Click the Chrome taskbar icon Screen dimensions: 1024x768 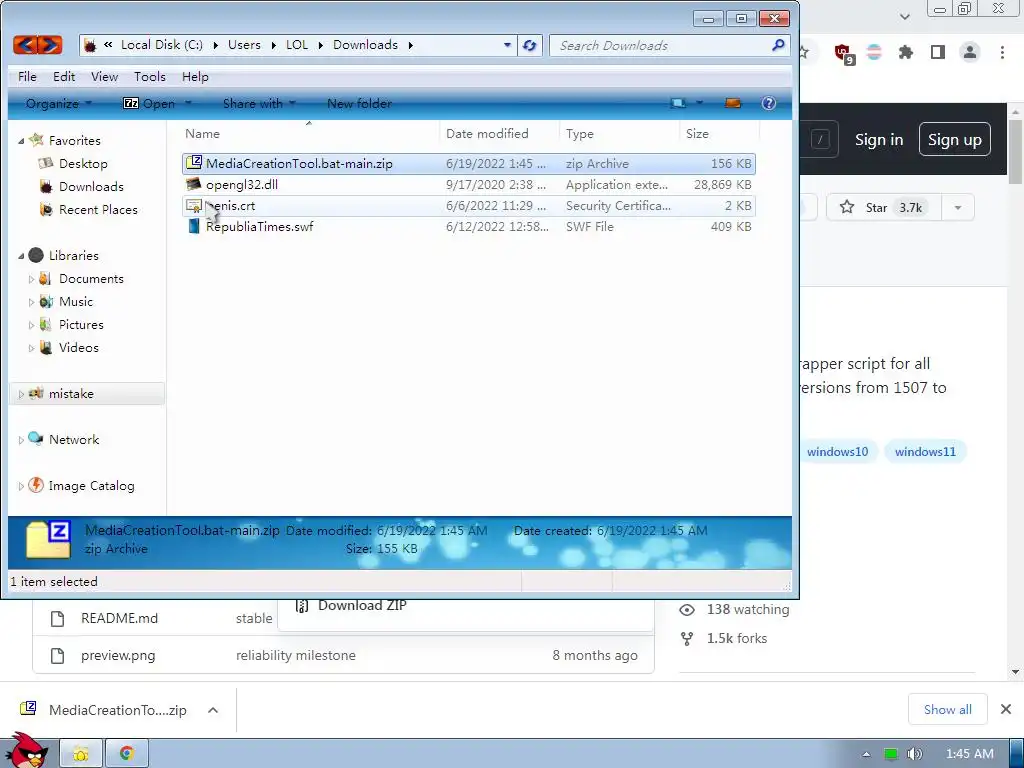click(x=127, y=754)
